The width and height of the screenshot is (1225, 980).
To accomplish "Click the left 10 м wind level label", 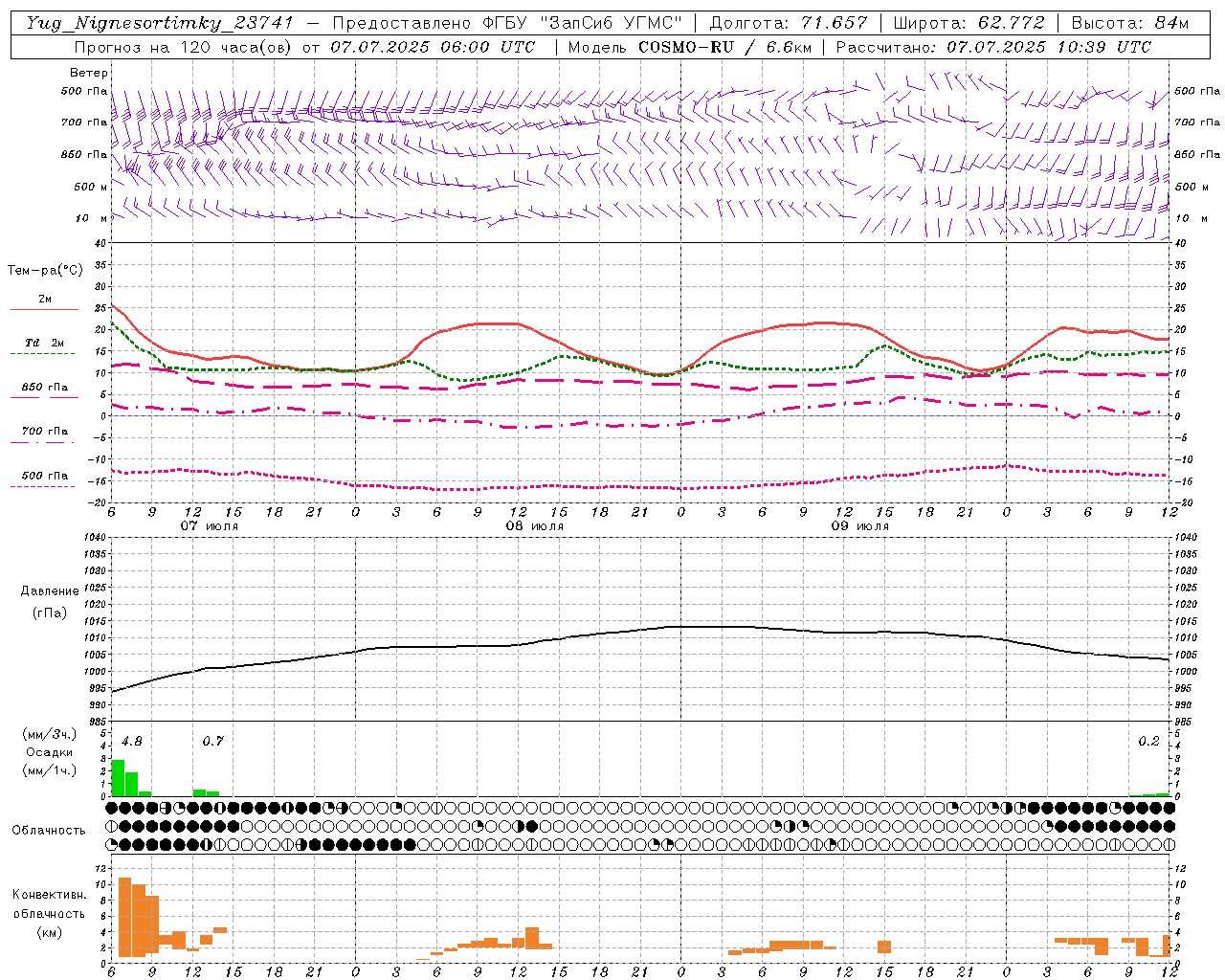I will [x=92, y=219].
